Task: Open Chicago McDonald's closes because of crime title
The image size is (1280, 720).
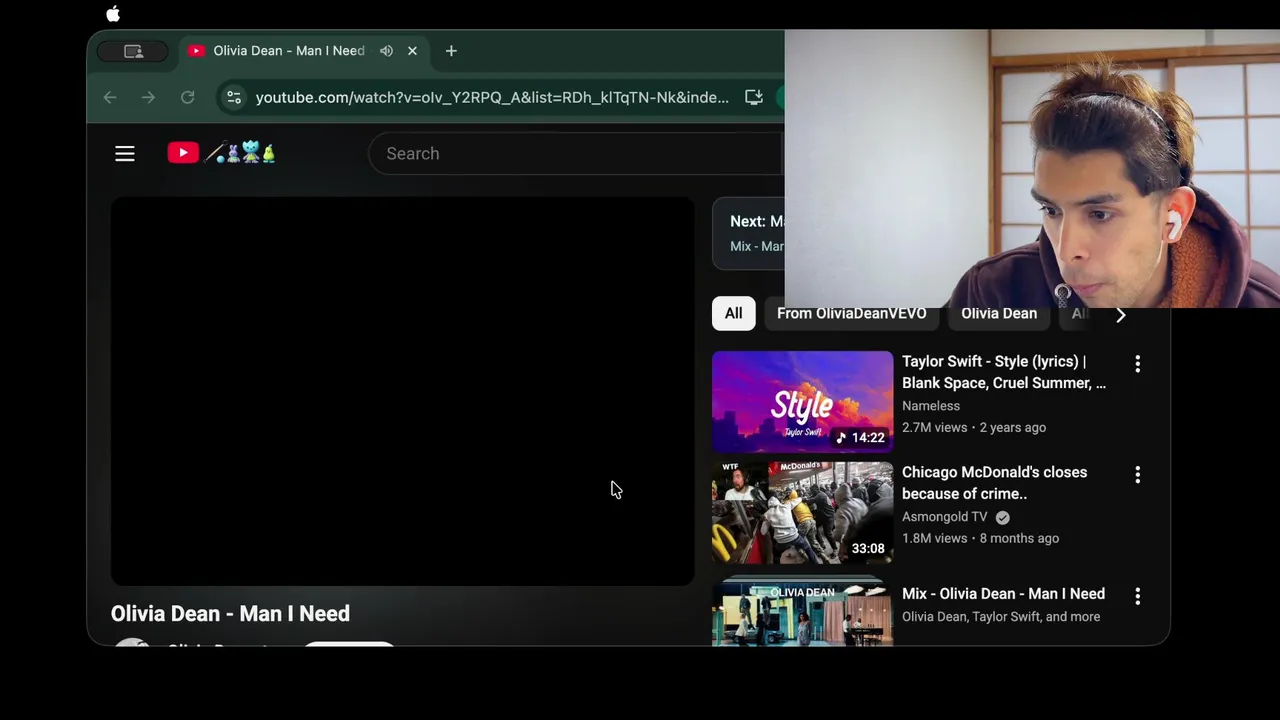Action: tap(994, 483)
